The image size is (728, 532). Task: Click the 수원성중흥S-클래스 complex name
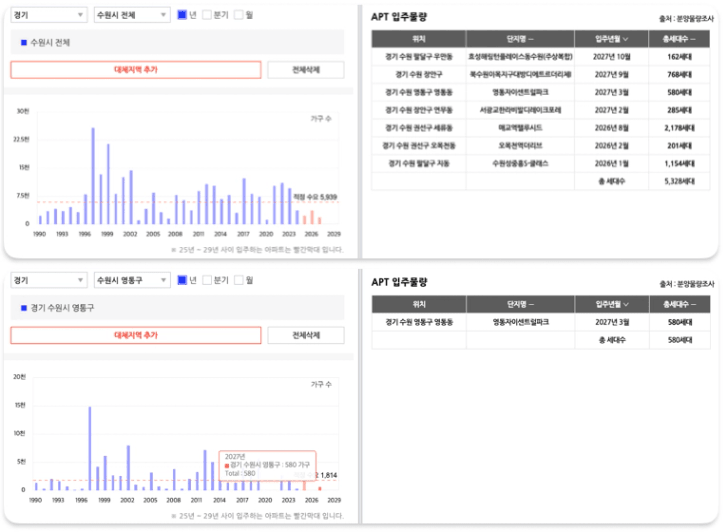[520, 163]
